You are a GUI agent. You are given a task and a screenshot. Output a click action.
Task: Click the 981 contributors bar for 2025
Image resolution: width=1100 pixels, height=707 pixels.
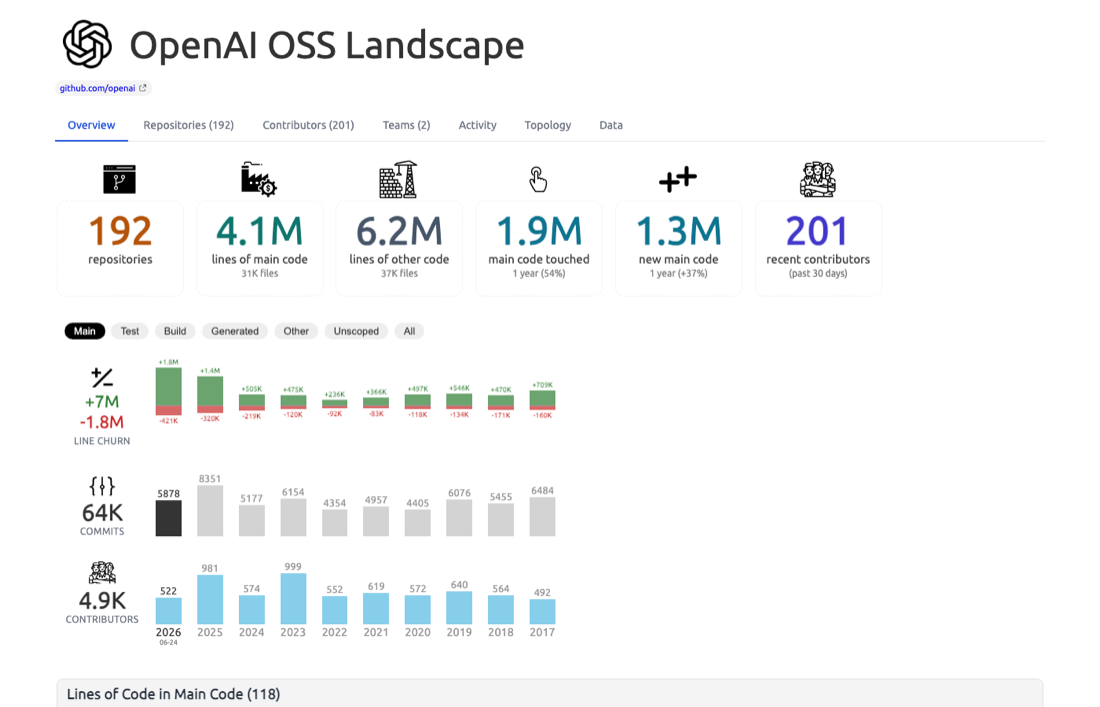(210, 600)
